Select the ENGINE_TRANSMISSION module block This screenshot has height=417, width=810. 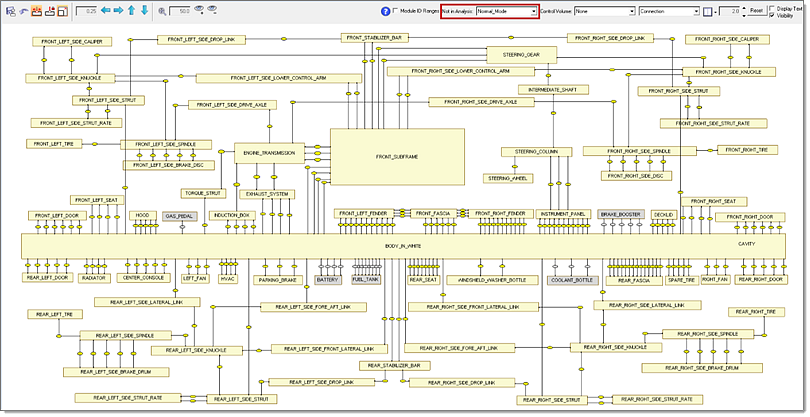[268, 153]
